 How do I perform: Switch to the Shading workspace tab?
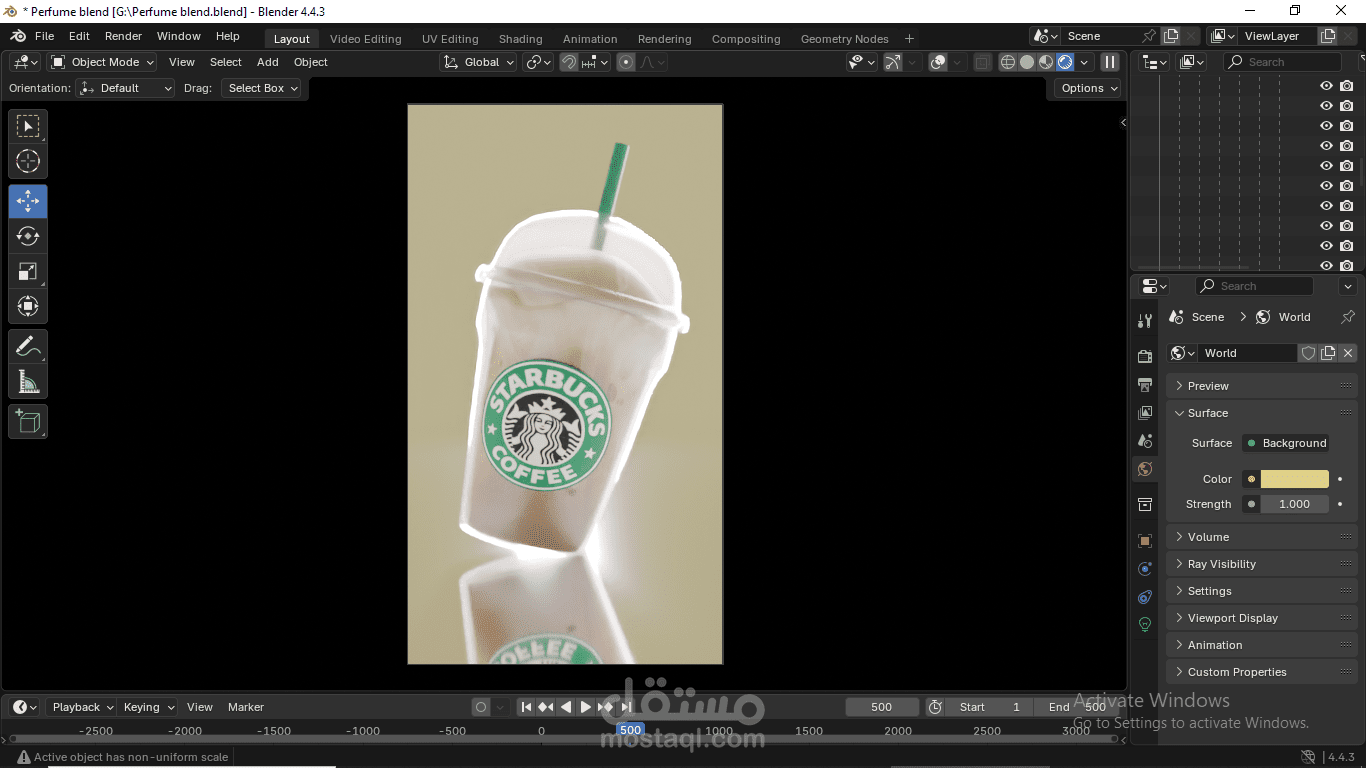520,39
